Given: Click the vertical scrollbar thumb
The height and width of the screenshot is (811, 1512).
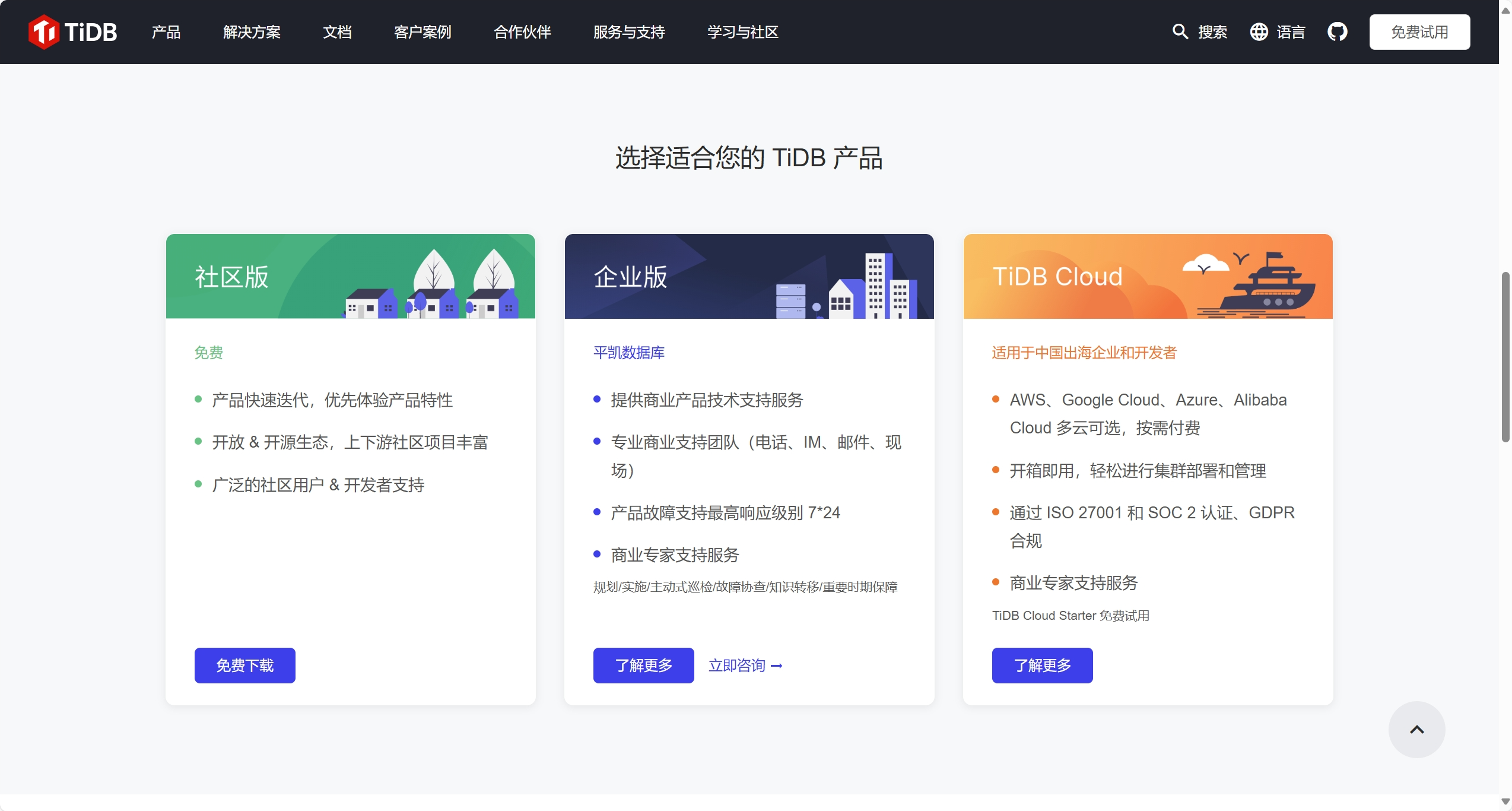Looking at the screenshot, I should tap(1505, 357).
